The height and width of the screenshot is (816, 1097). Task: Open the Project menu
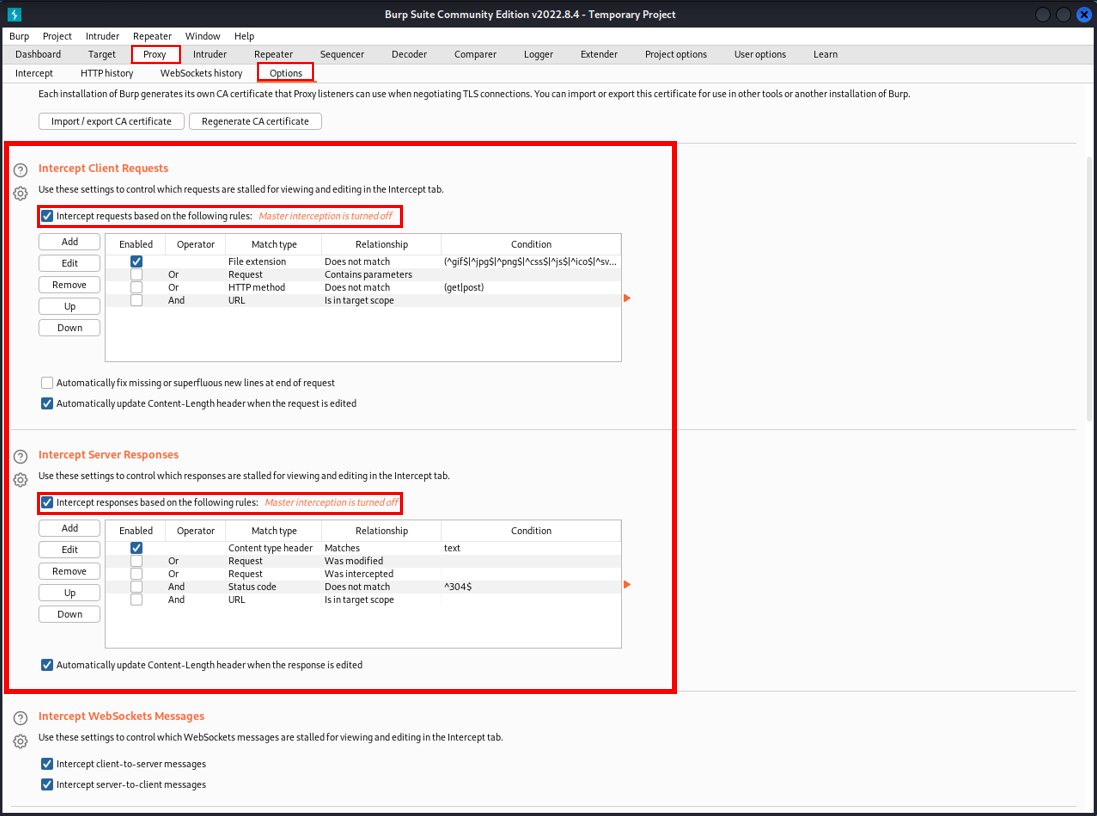[57, 36]
